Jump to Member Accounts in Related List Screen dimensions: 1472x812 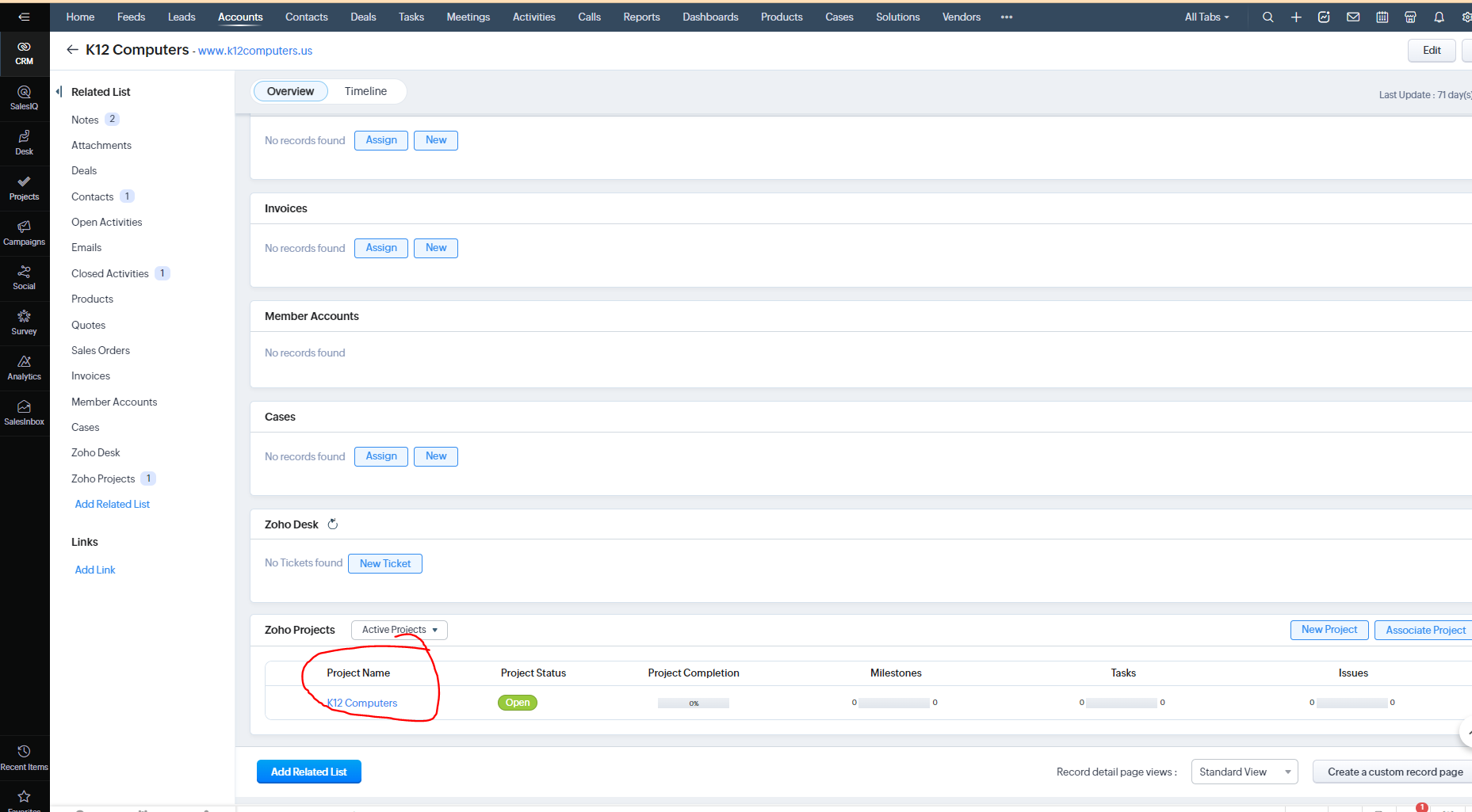(x=114, y=402)
